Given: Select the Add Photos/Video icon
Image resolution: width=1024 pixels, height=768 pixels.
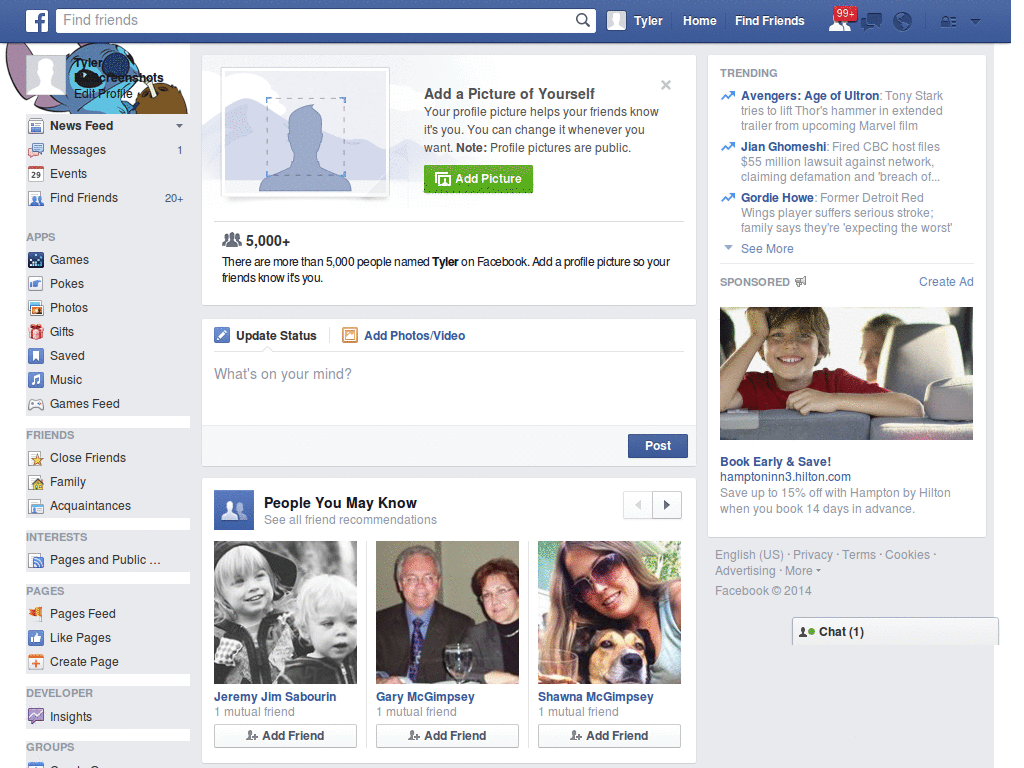Looking at the screenshot, I should (x=349, y=335).
